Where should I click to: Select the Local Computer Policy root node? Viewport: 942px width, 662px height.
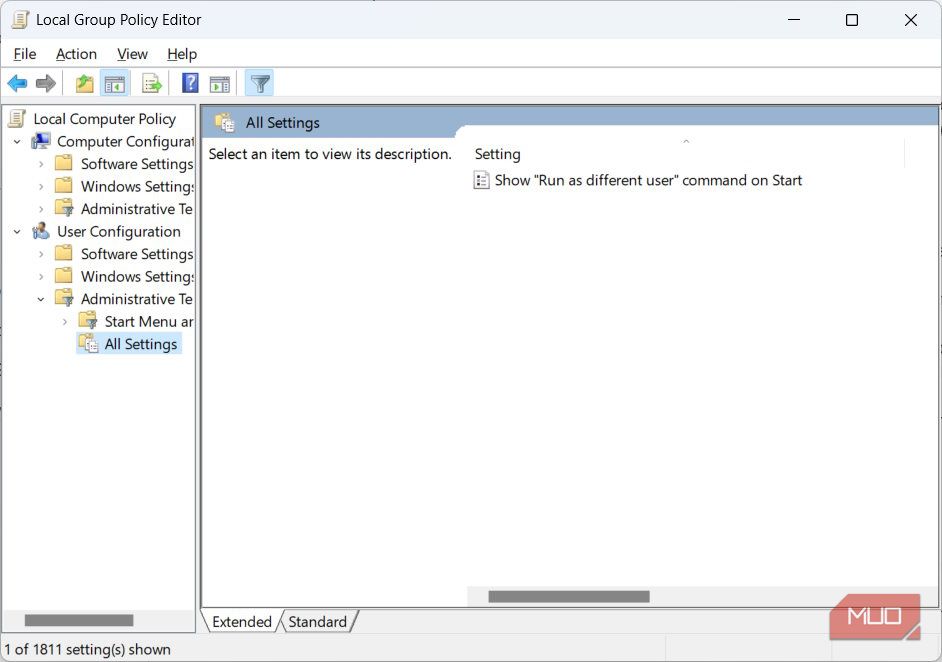pos(105,119)
